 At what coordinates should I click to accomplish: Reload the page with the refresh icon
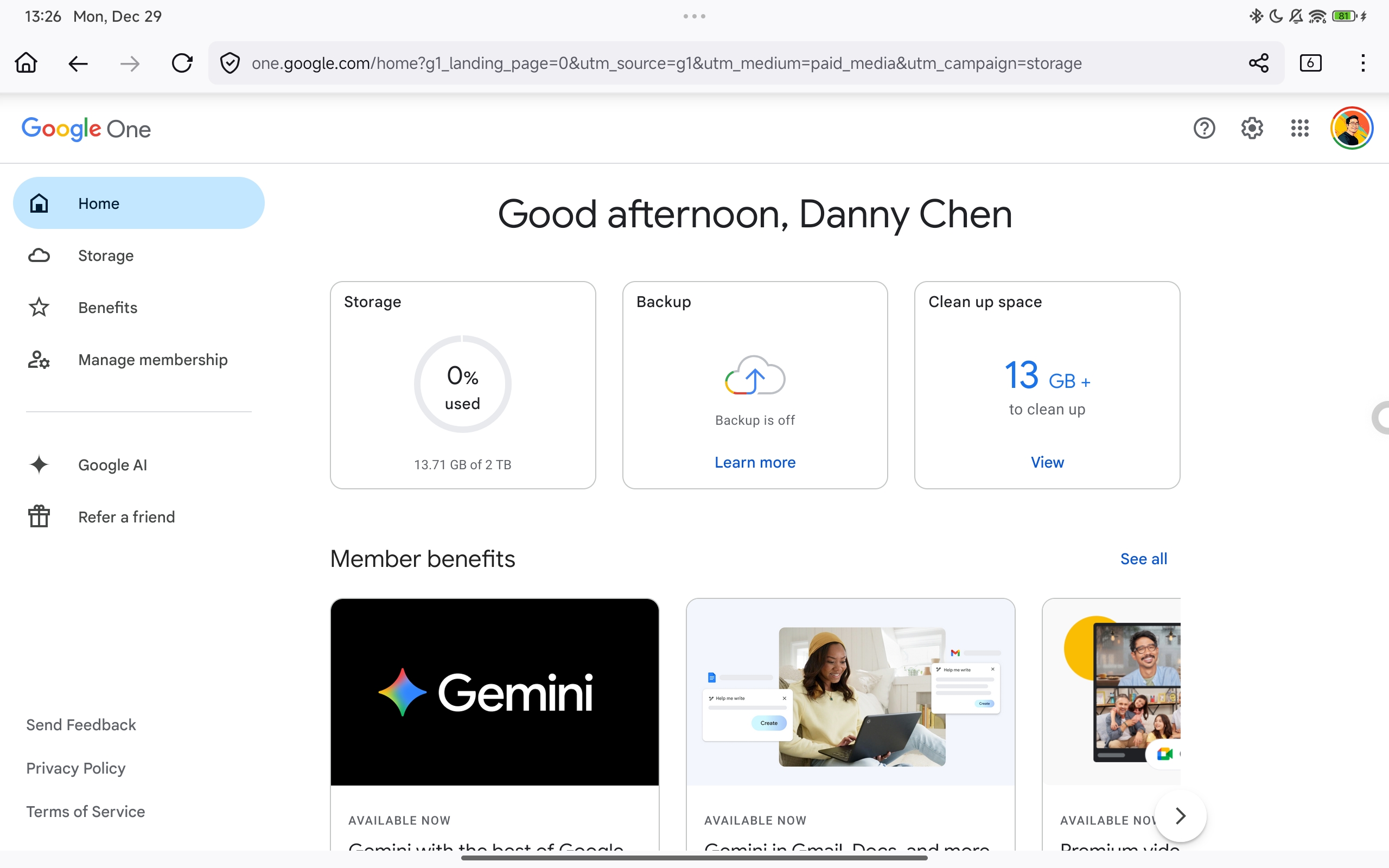[x=182, y=62]
